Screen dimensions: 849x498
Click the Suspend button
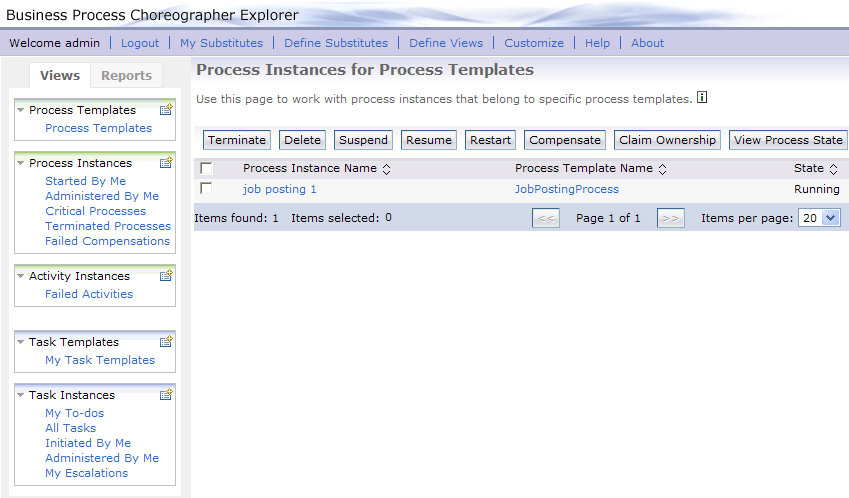[x=363, y=140]
